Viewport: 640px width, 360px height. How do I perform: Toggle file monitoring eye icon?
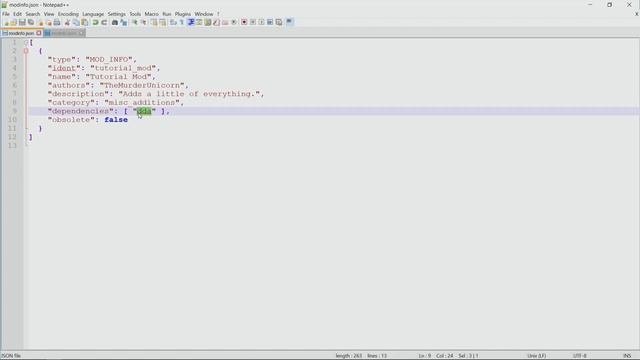(x=234, y=22)
